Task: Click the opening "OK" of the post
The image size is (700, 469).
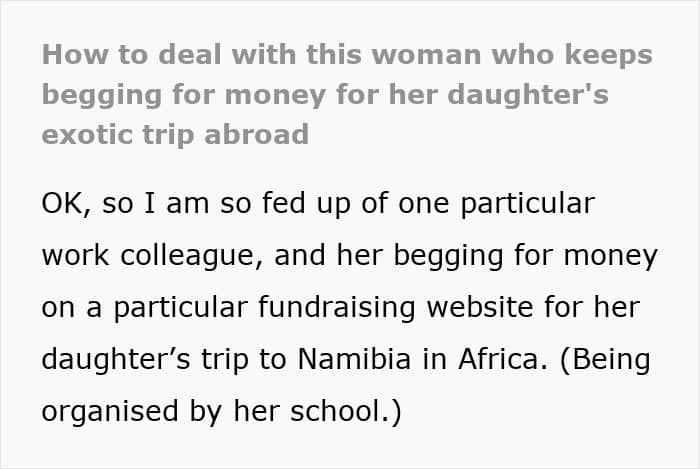Action: pos(62,204)
